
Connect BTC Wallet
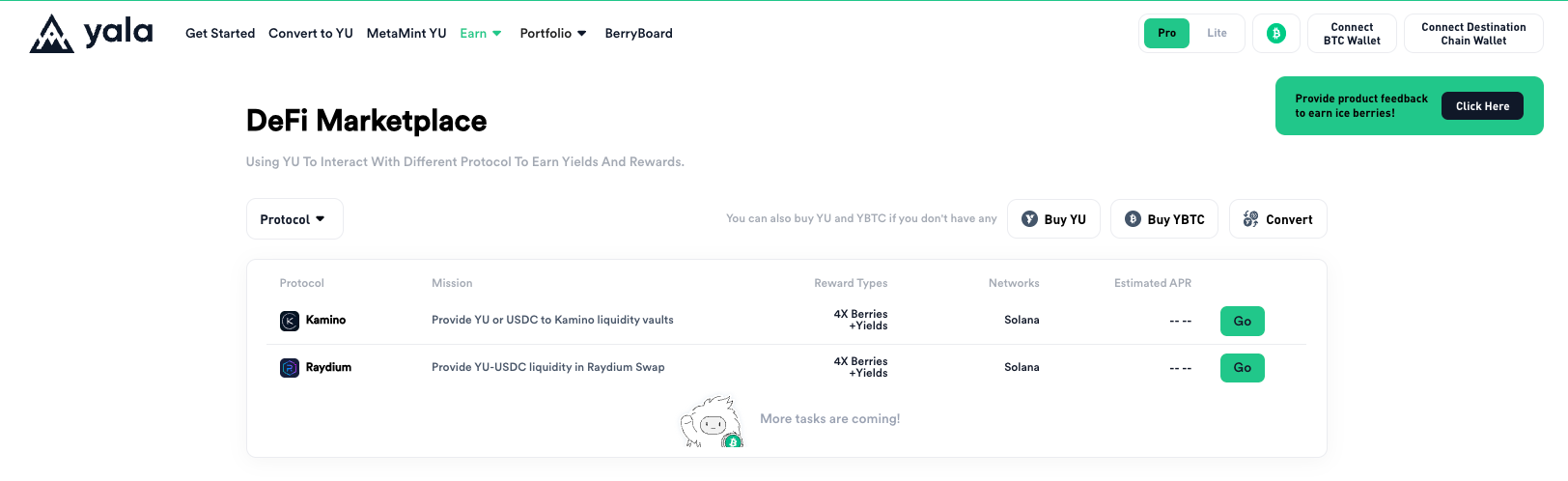click(x=1352, y=34)
